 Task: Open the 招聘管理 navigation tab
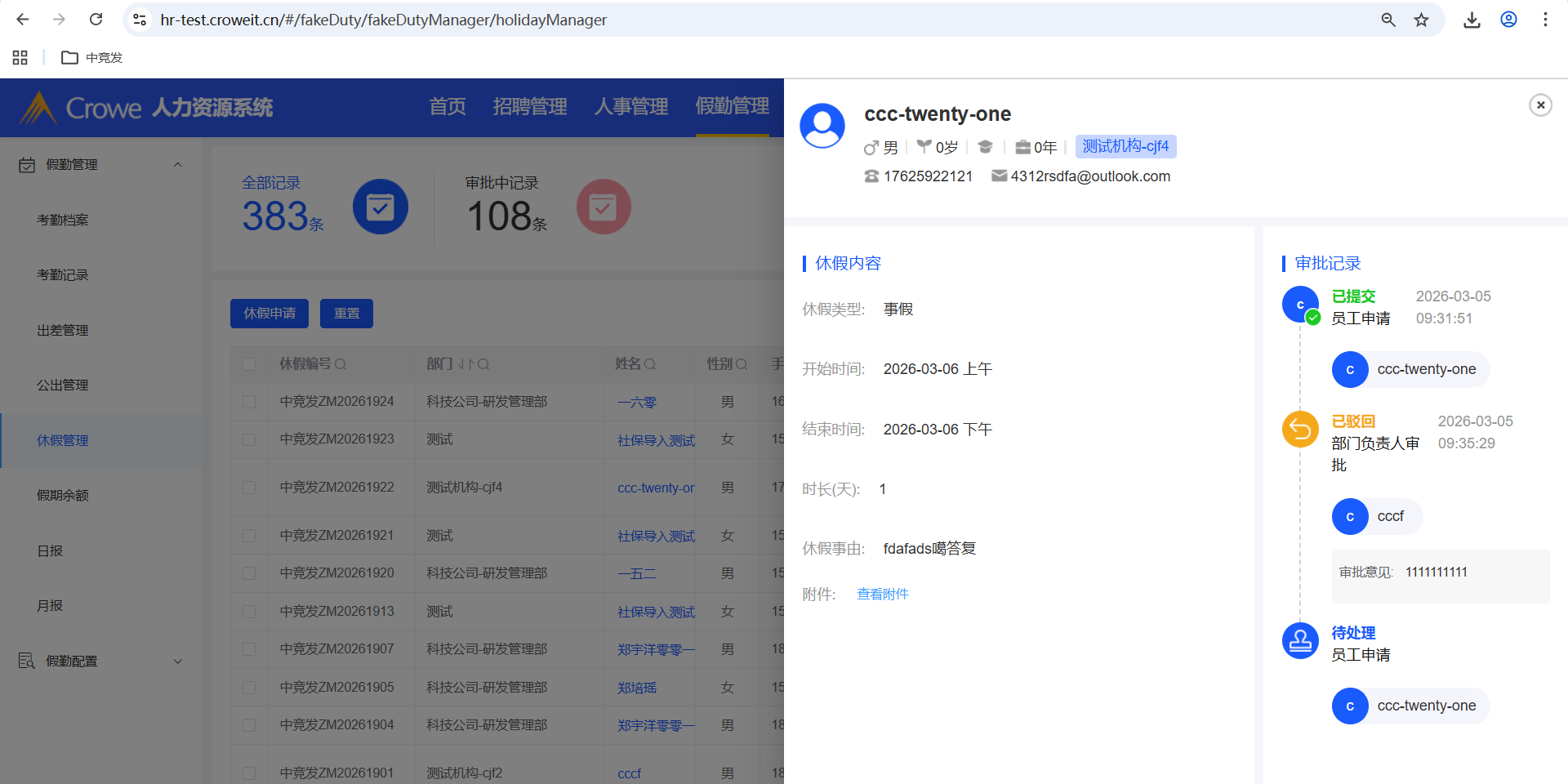pos(529,107)
